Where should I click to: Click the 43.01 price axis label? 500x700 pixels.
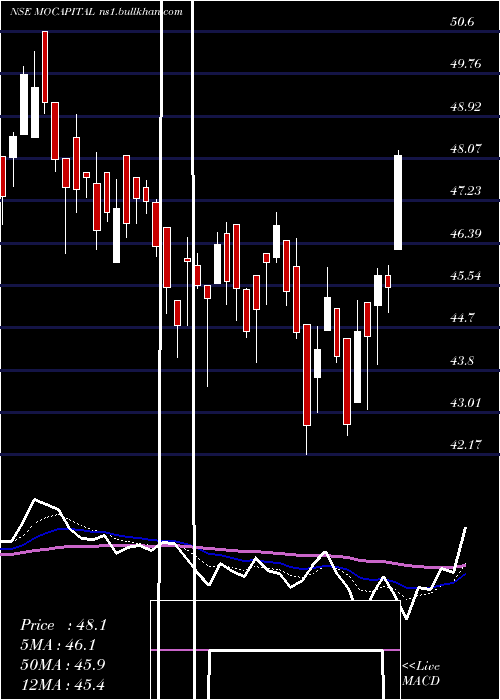click(466, 403)
